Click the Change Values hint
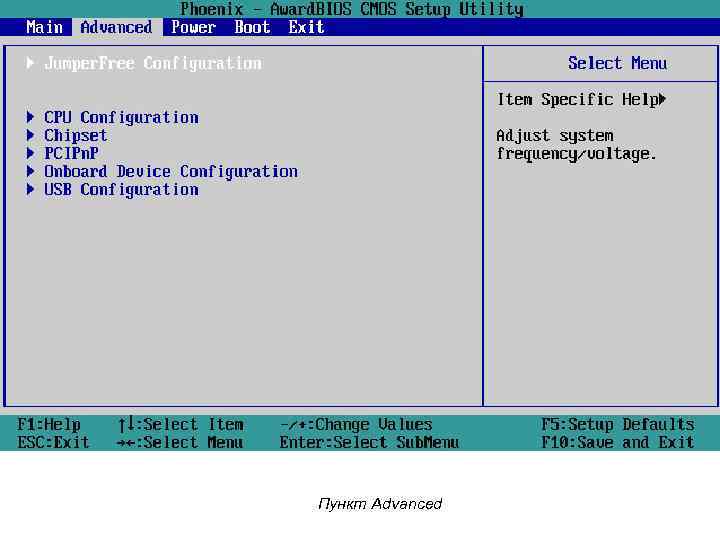 (x=356, y=424)
